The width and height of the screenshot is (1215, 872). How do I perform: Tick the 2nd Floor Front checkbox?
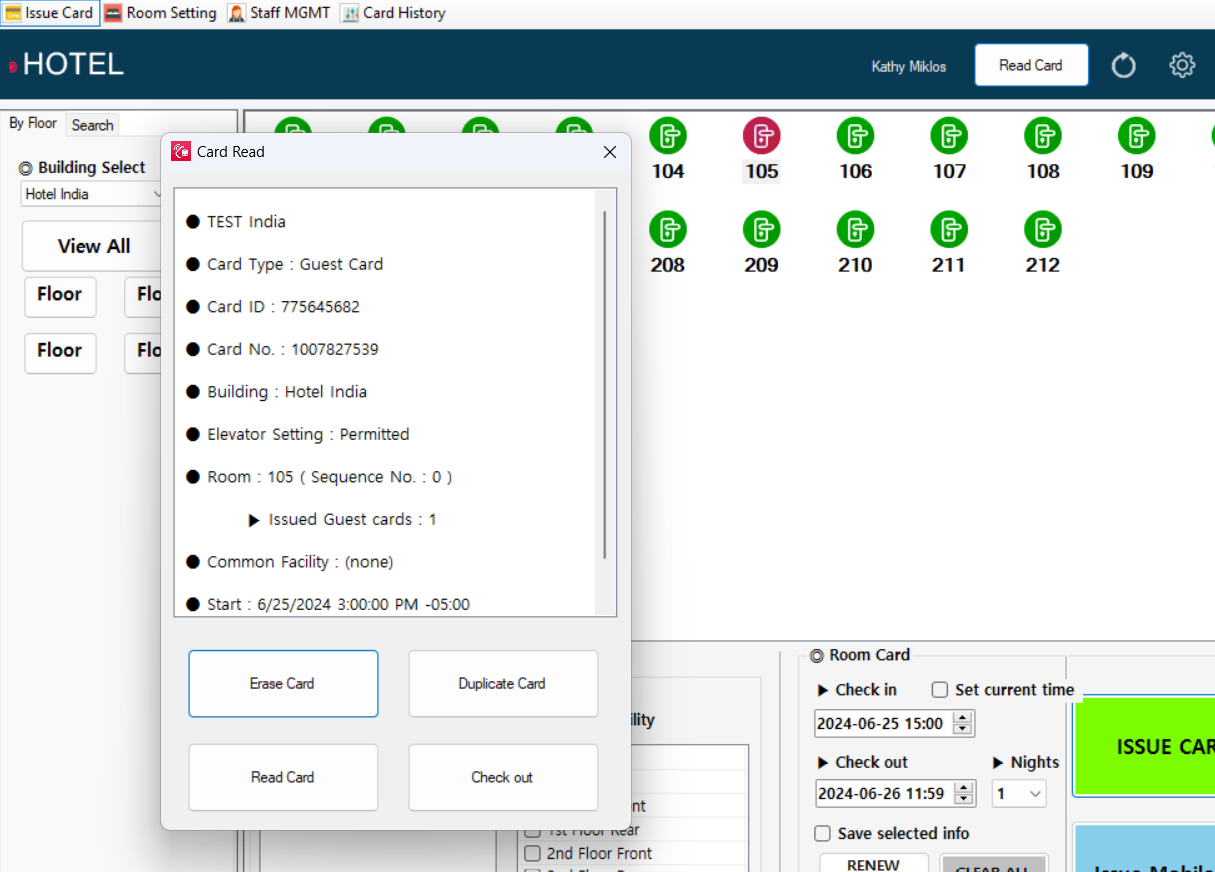(533, 853)
